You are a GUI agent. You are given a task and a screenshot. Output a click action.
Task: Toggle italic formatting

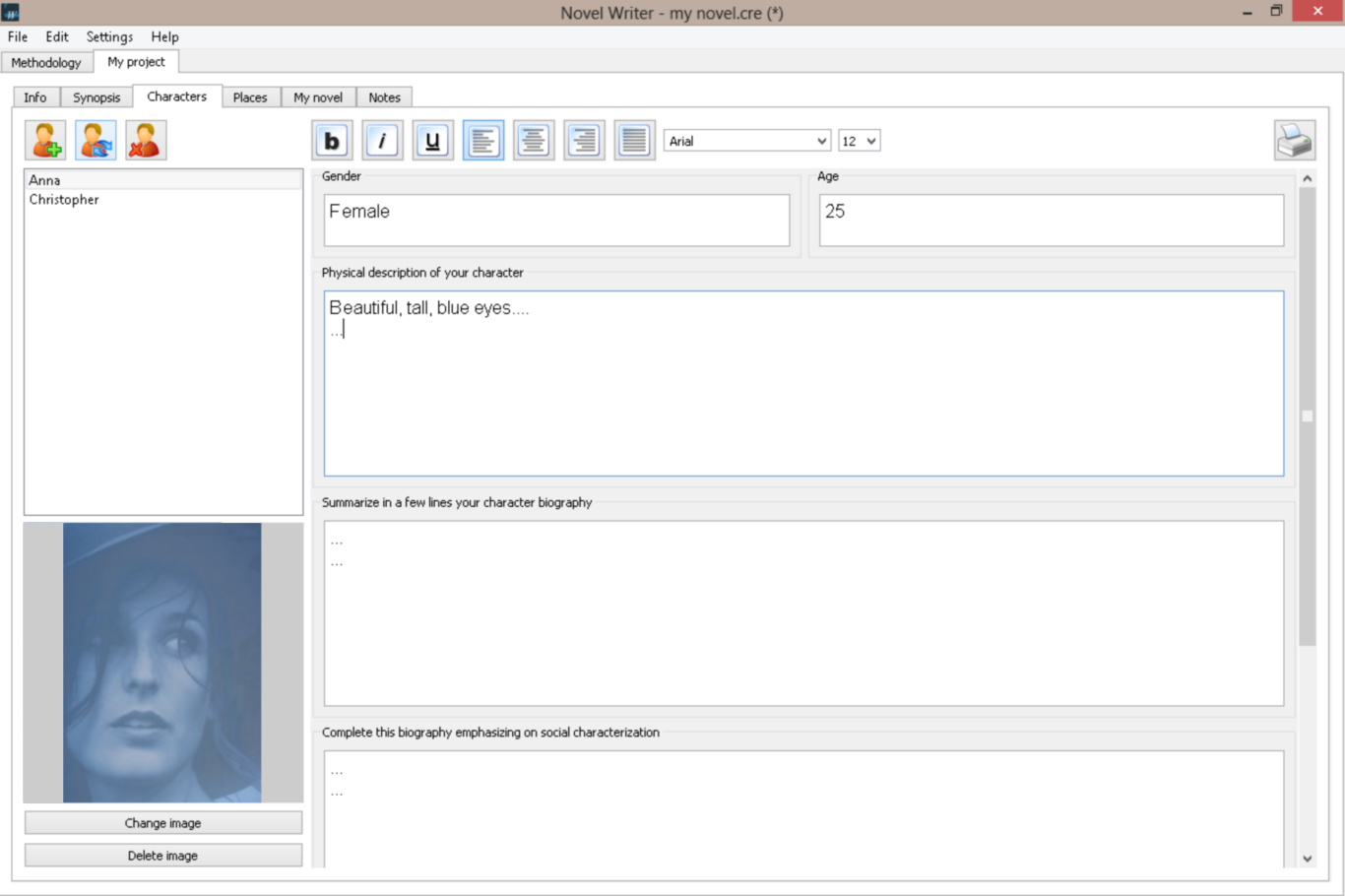(383, 141)
